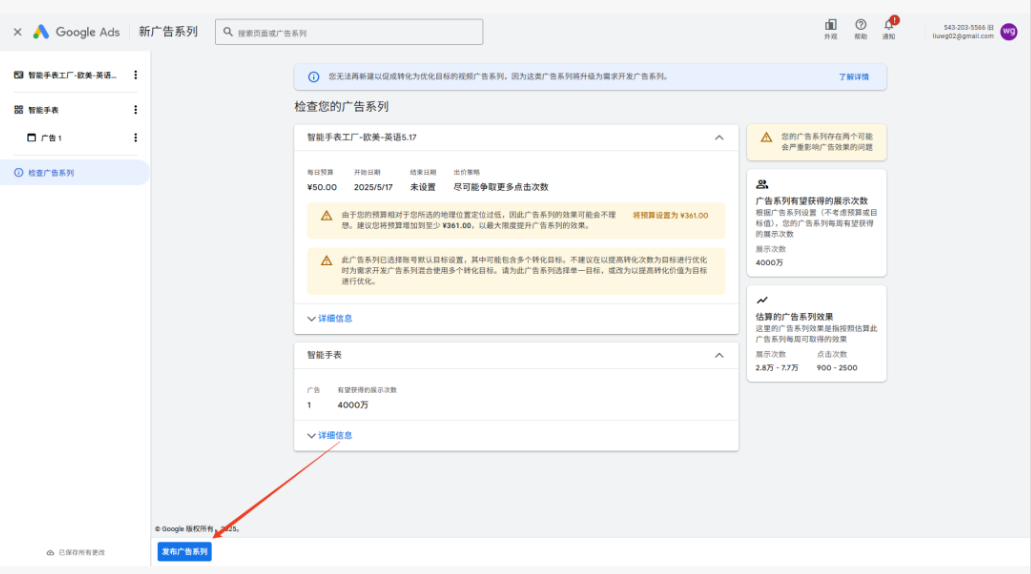Close the new campaign editor
1031x574 pixels.
pos(18,32)
